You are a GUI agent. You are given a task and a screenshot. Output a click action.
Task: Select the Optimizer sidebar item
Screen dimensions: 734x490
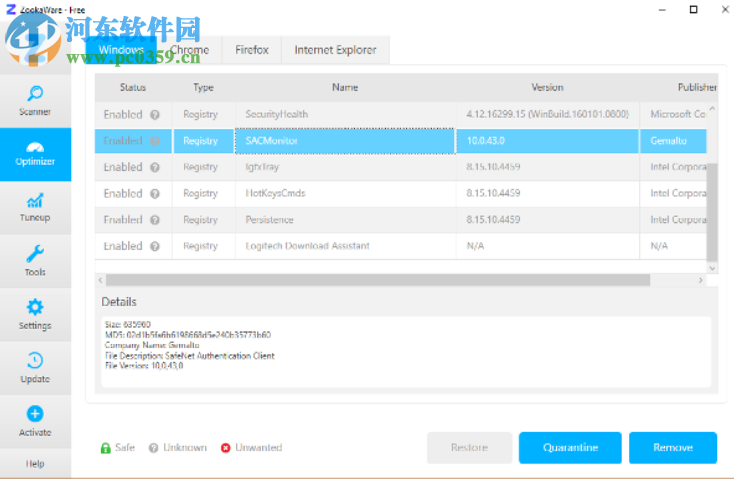[35, 154]
